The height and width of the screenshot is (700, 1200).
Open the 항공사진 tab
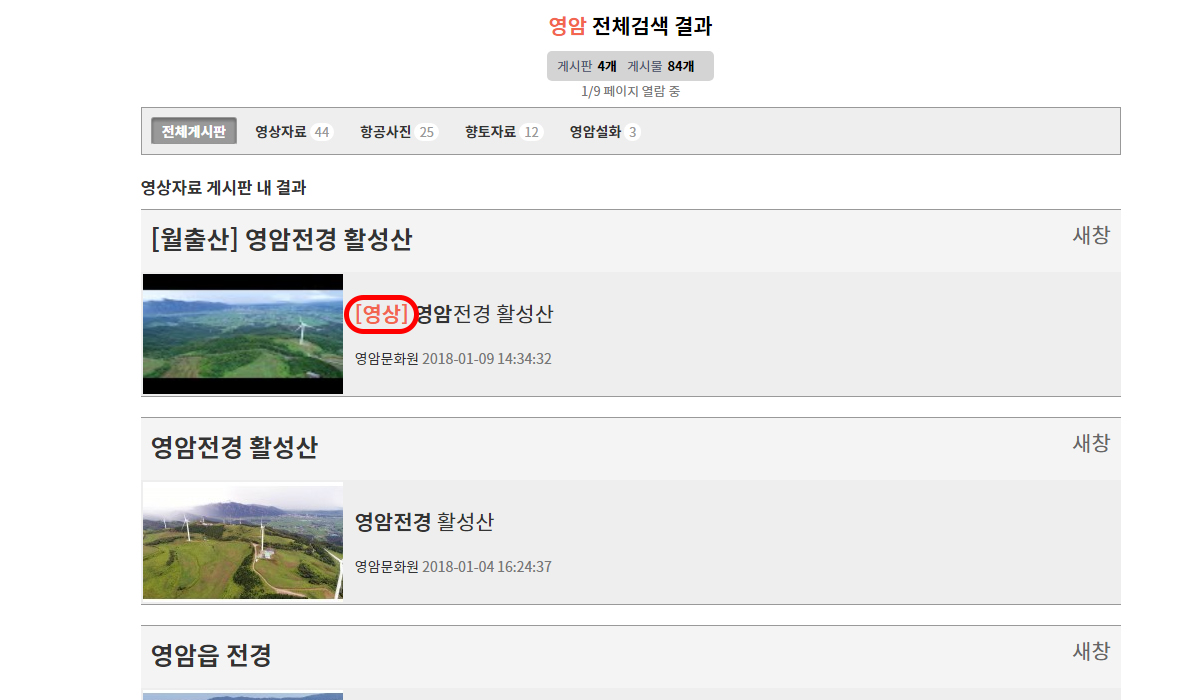click(386, 131)
